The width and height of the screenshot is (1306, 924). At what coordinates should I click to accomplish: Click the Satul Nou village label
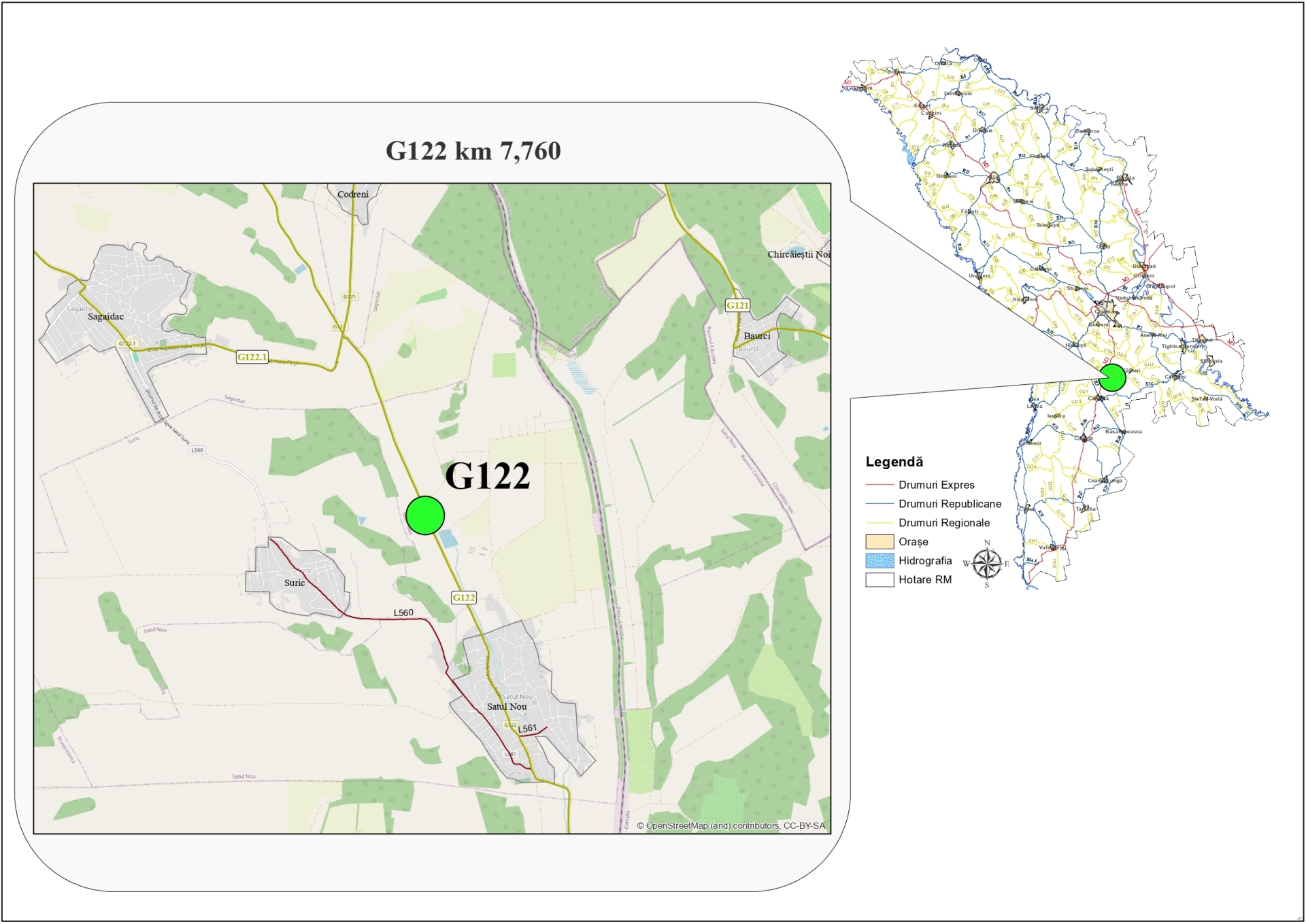(x=507, y=707)
